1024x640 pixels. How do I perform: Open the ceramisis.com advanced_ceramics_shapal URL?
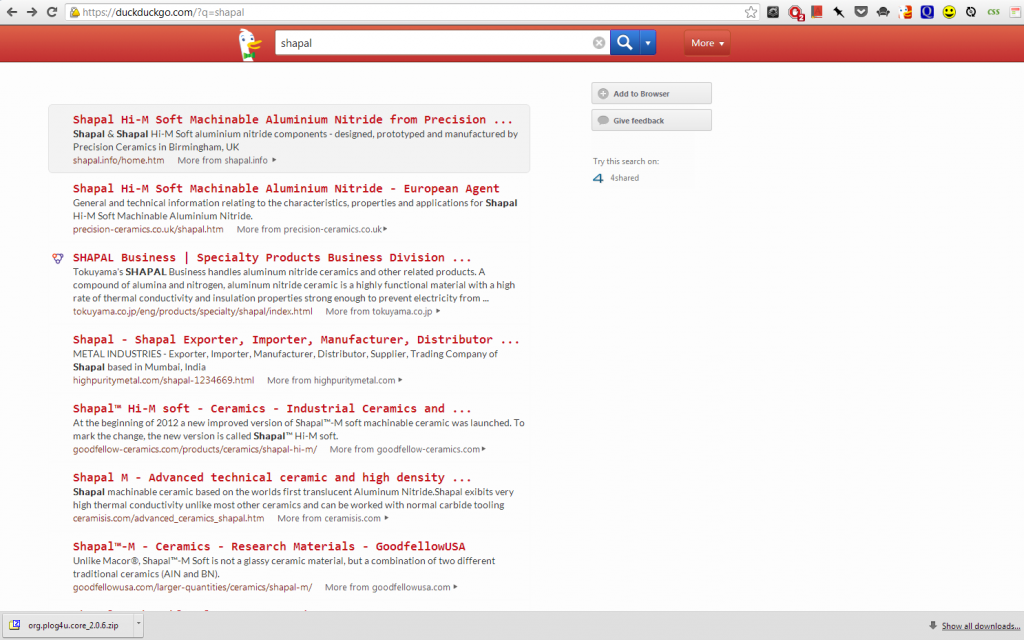point(168,519)
